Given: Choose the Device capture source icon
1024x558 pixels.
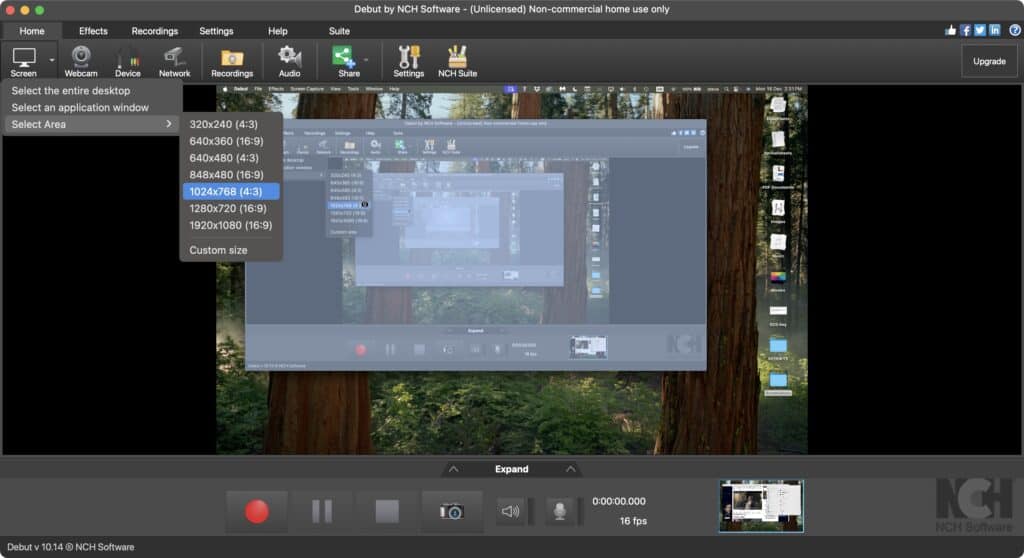Looking at the screenshot, I should coord(127,61).
